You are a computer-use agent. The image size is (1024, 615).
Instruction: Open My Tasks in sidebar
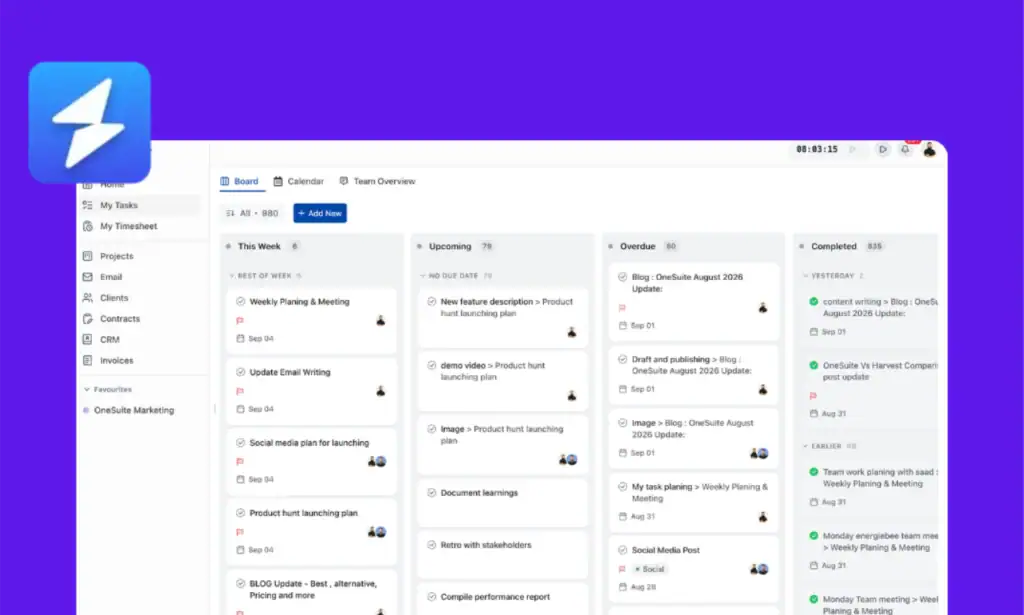(140, 205)
